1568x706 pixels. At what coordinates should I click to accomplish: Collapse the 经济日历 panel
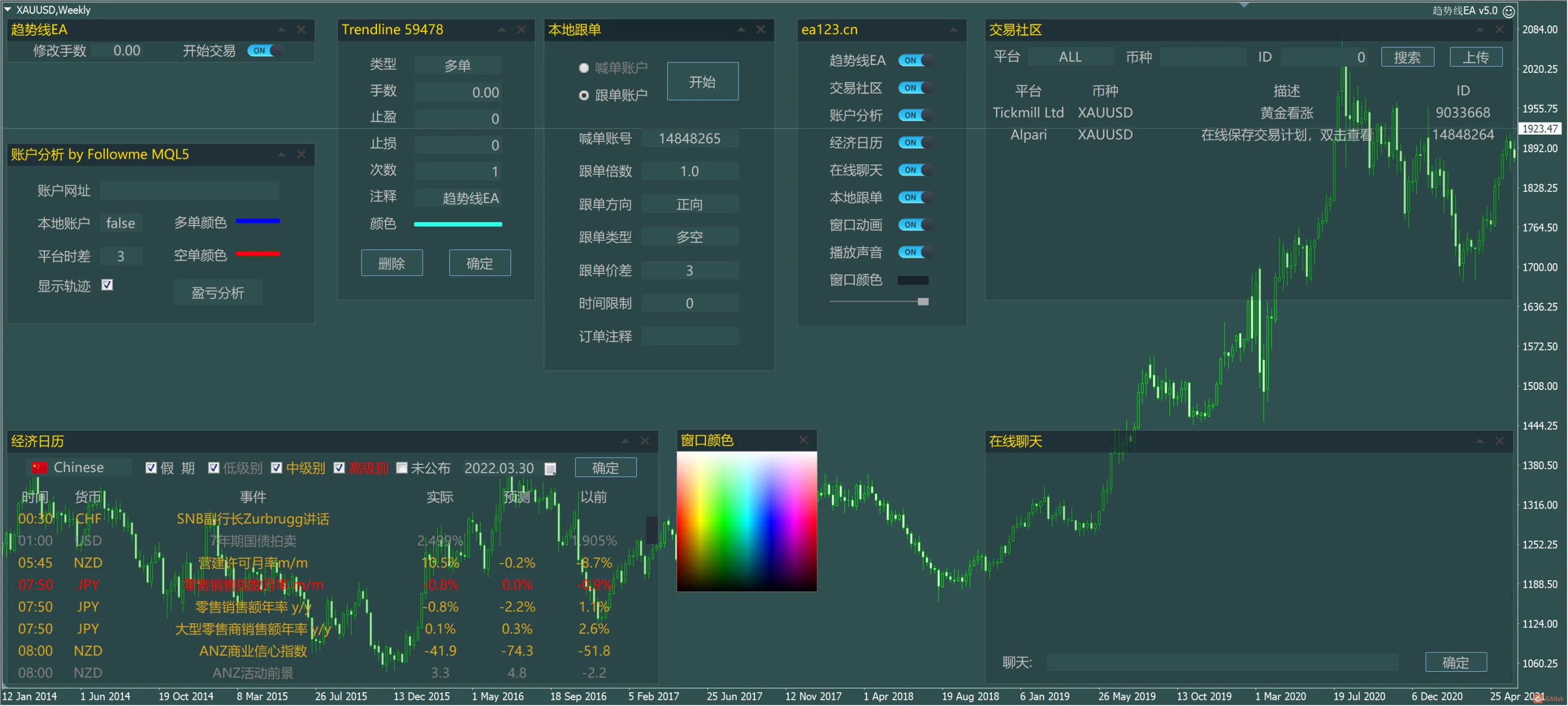tap(625, 441)
